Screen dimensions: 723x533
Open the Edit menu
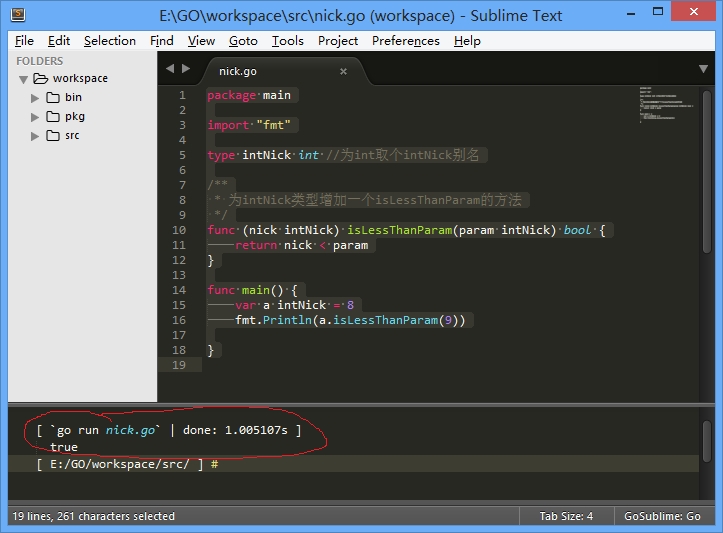(x=59, y=41)
